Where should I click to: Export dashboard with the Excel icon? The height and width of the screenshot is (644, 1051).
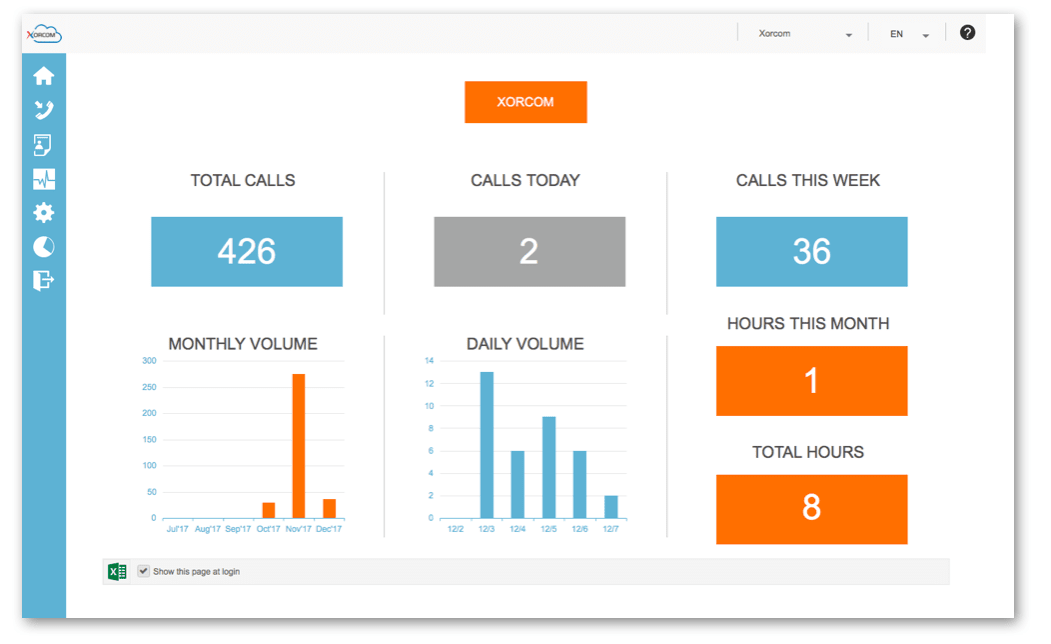(x=117, y=572)
